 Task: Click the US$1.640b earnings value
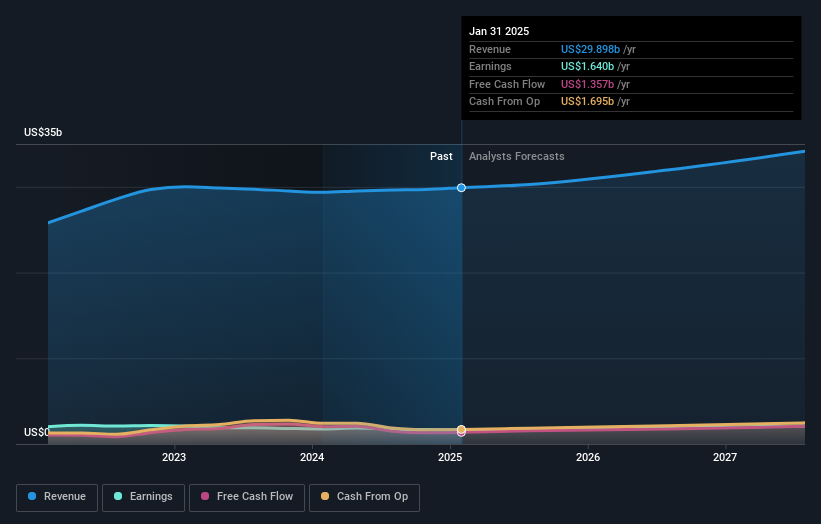587,66
